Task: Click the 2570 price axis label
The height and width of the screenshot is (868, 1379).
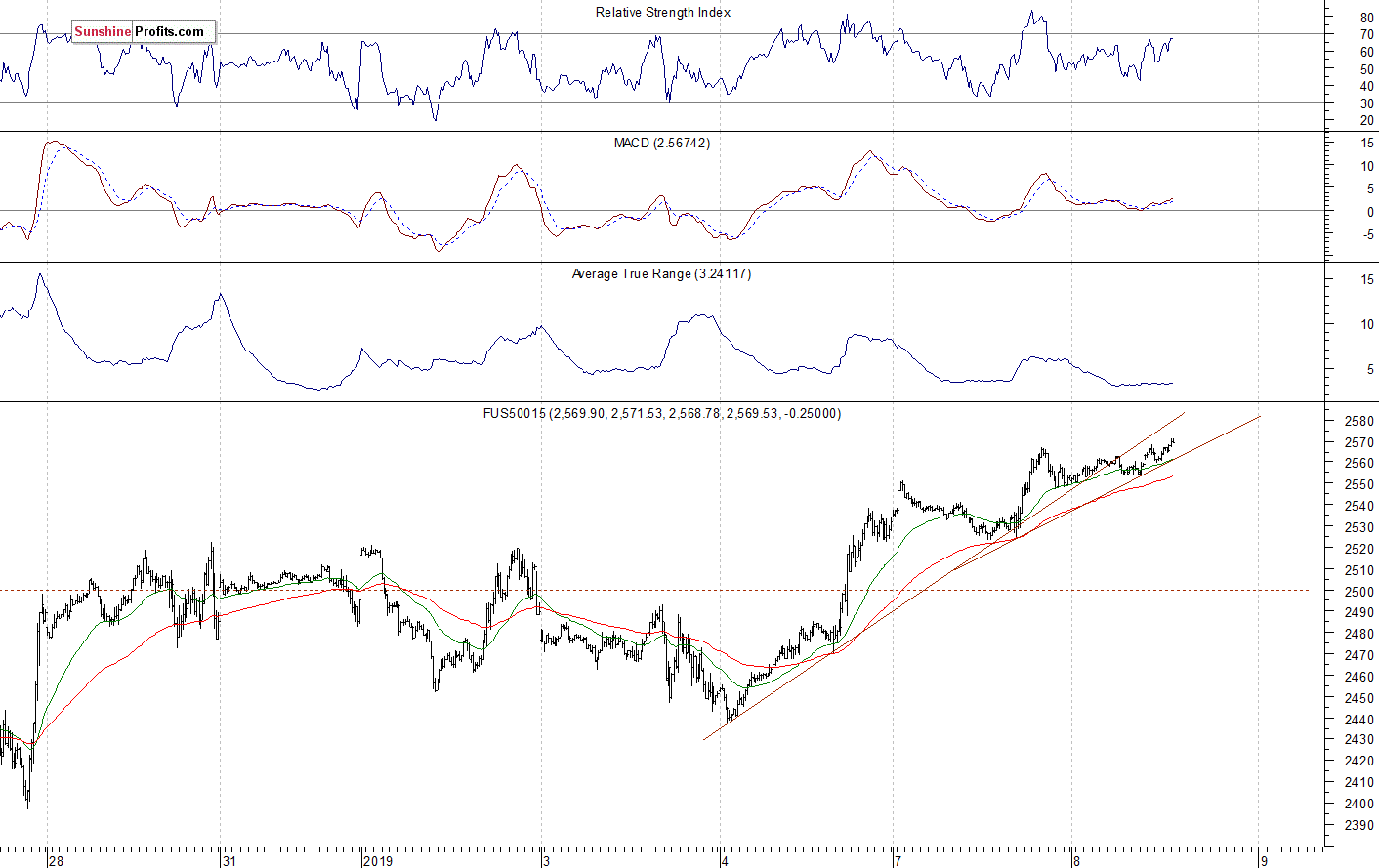Action: coord(1358,442)
